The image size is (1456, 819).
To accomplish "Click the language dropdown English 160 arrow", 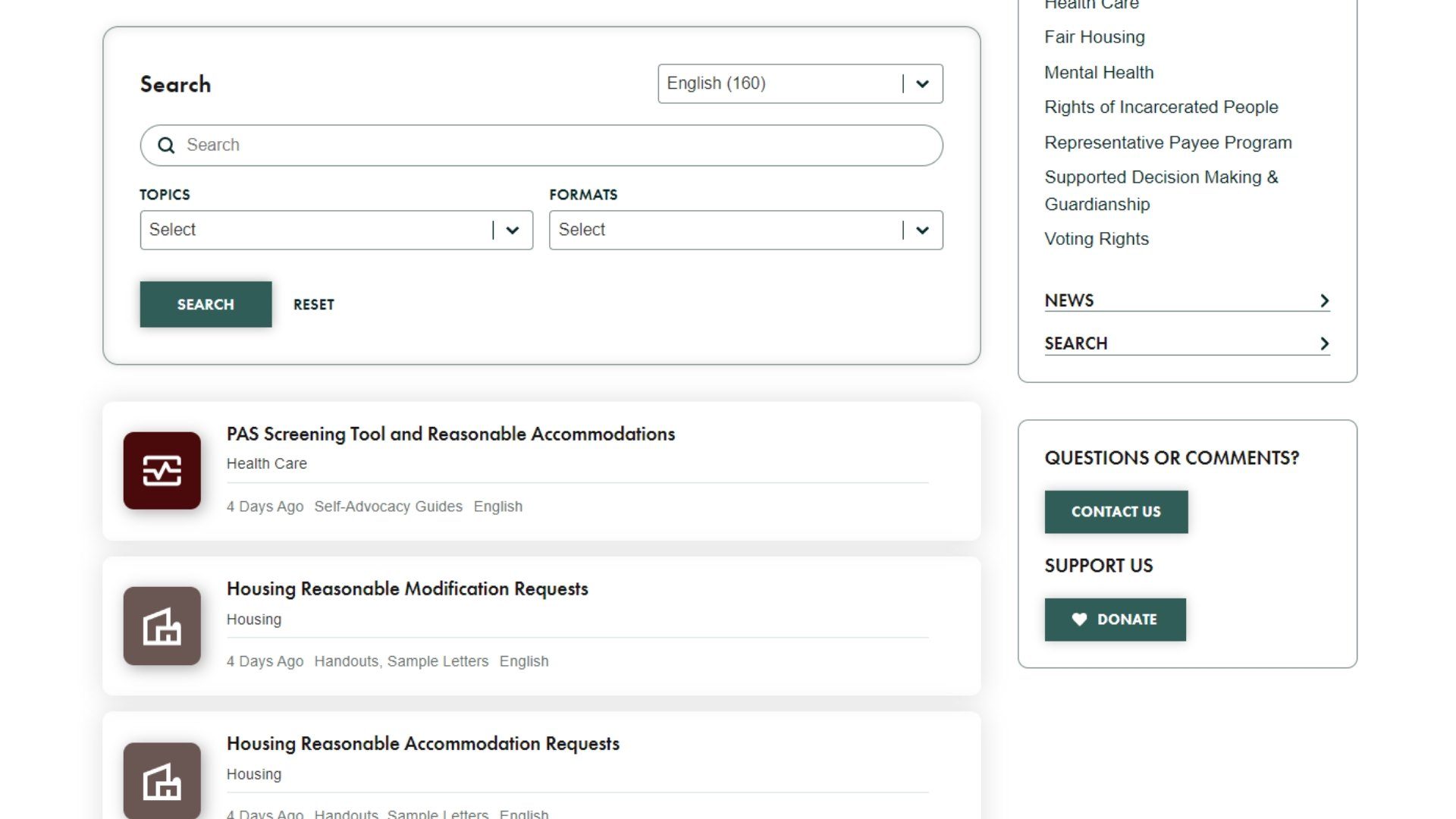I will [921, 83].
